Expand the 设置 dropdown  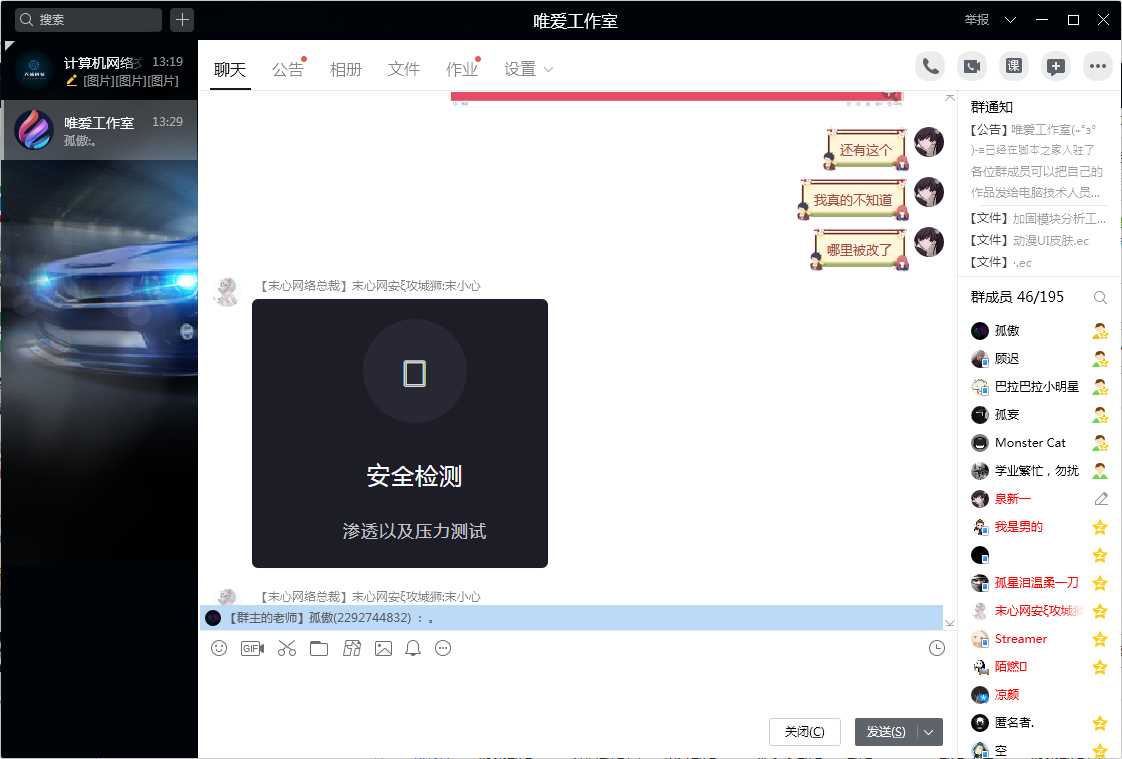coord(549,69)
